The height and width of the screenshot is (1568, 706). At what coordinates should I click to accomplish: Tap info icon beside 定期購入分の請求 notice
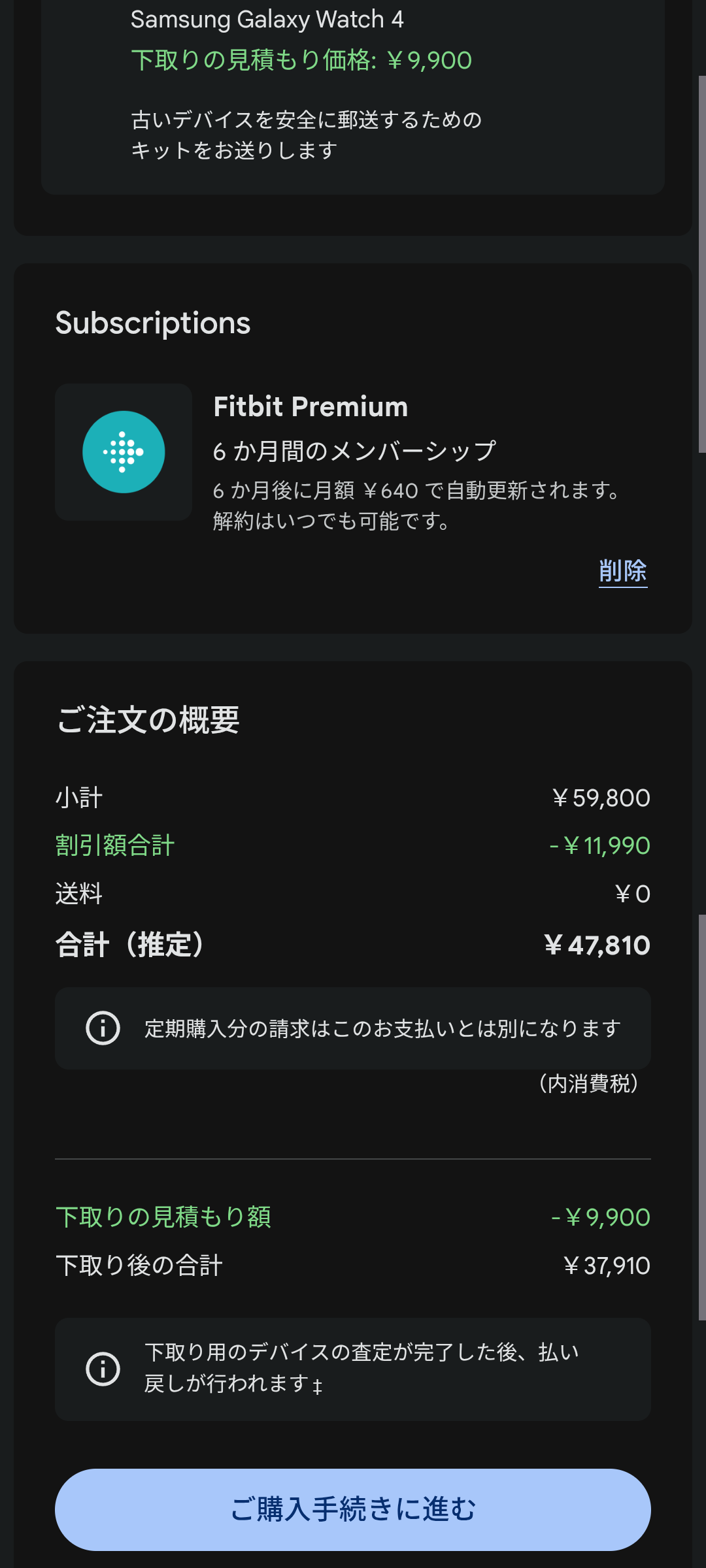(103, 1028)
